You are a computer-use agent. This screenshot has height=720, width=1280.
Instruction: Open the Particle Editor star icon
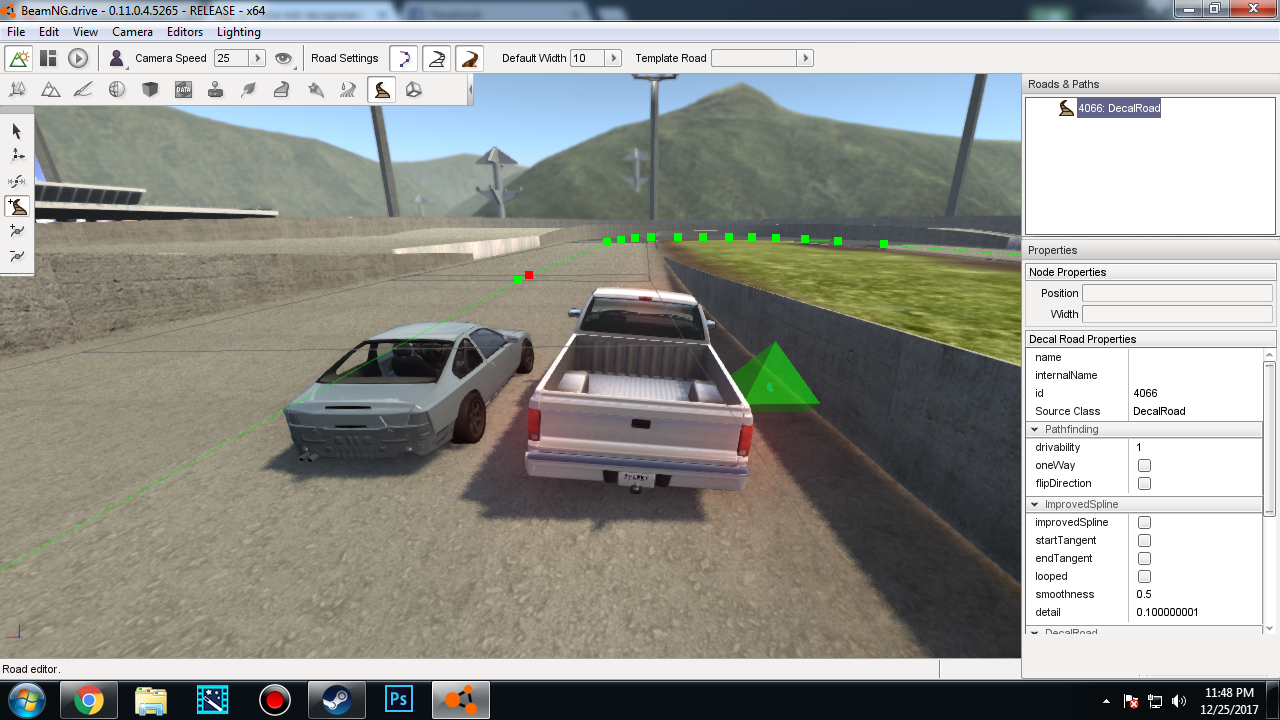[315, 90]
